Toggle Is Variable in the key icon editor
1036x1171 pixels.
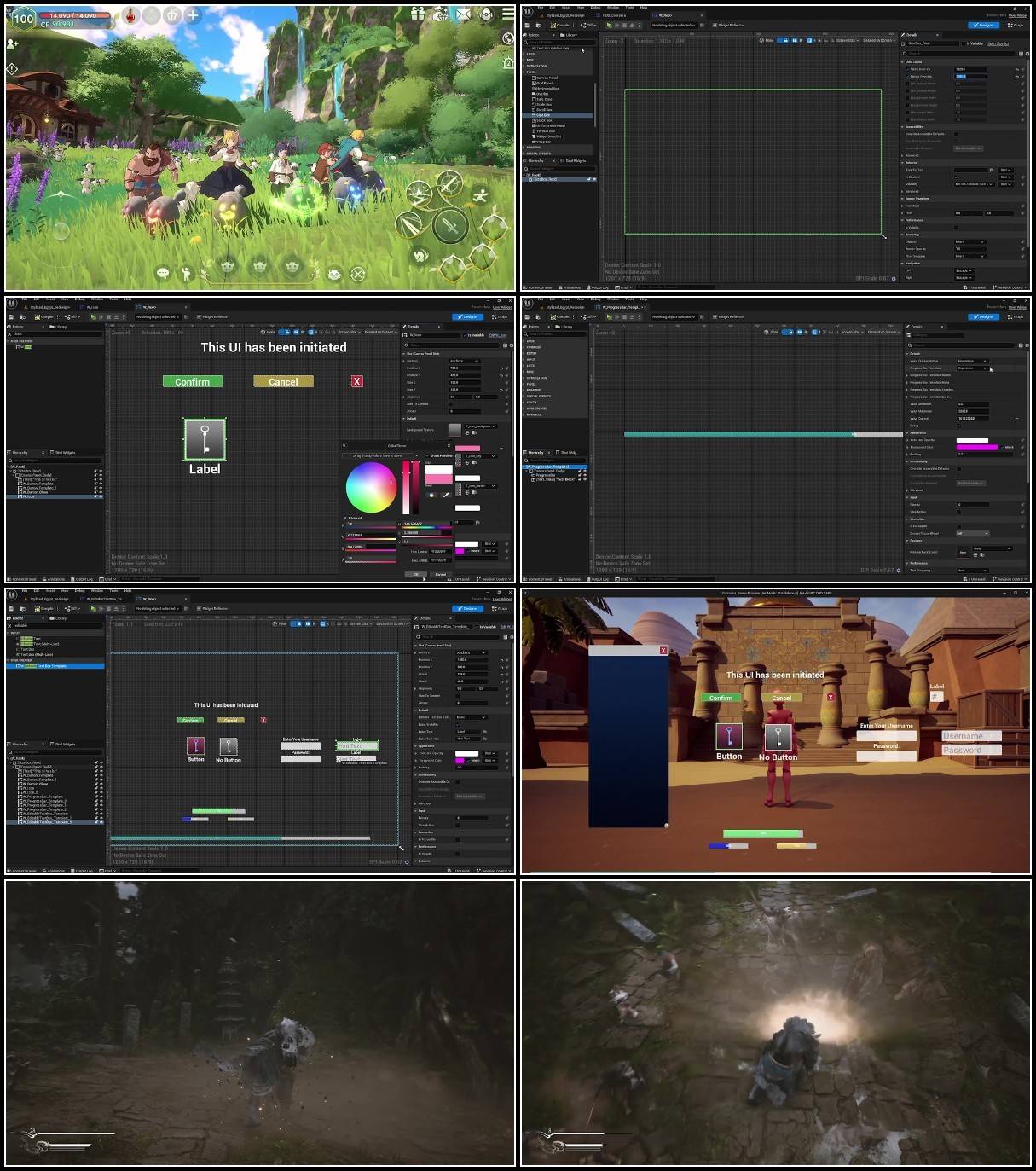[x=465, y=335]
